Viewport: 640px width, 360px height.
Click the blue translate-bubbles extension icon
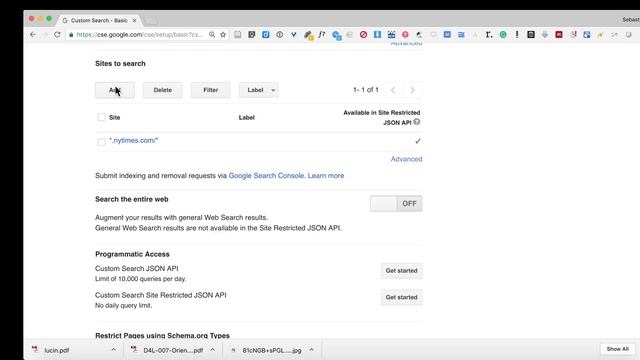pyautogui.click(x=337, y=36)
